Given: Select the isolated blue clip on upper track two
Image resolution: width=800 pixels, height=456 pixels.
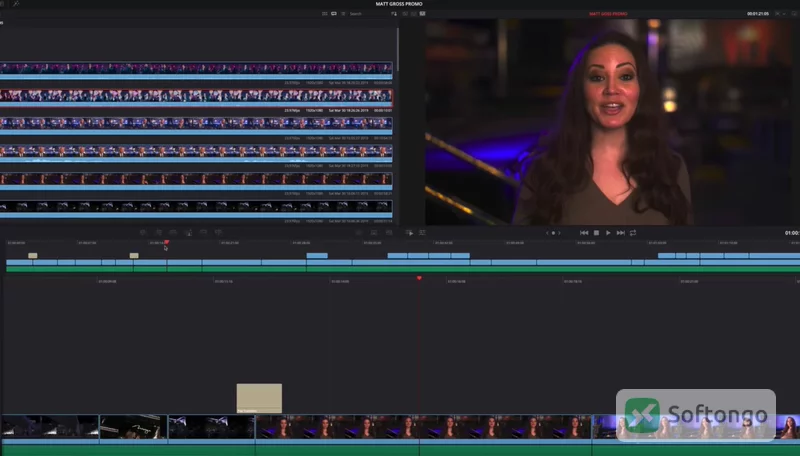Looking at the screenshot, I should [x=317, y=256].
